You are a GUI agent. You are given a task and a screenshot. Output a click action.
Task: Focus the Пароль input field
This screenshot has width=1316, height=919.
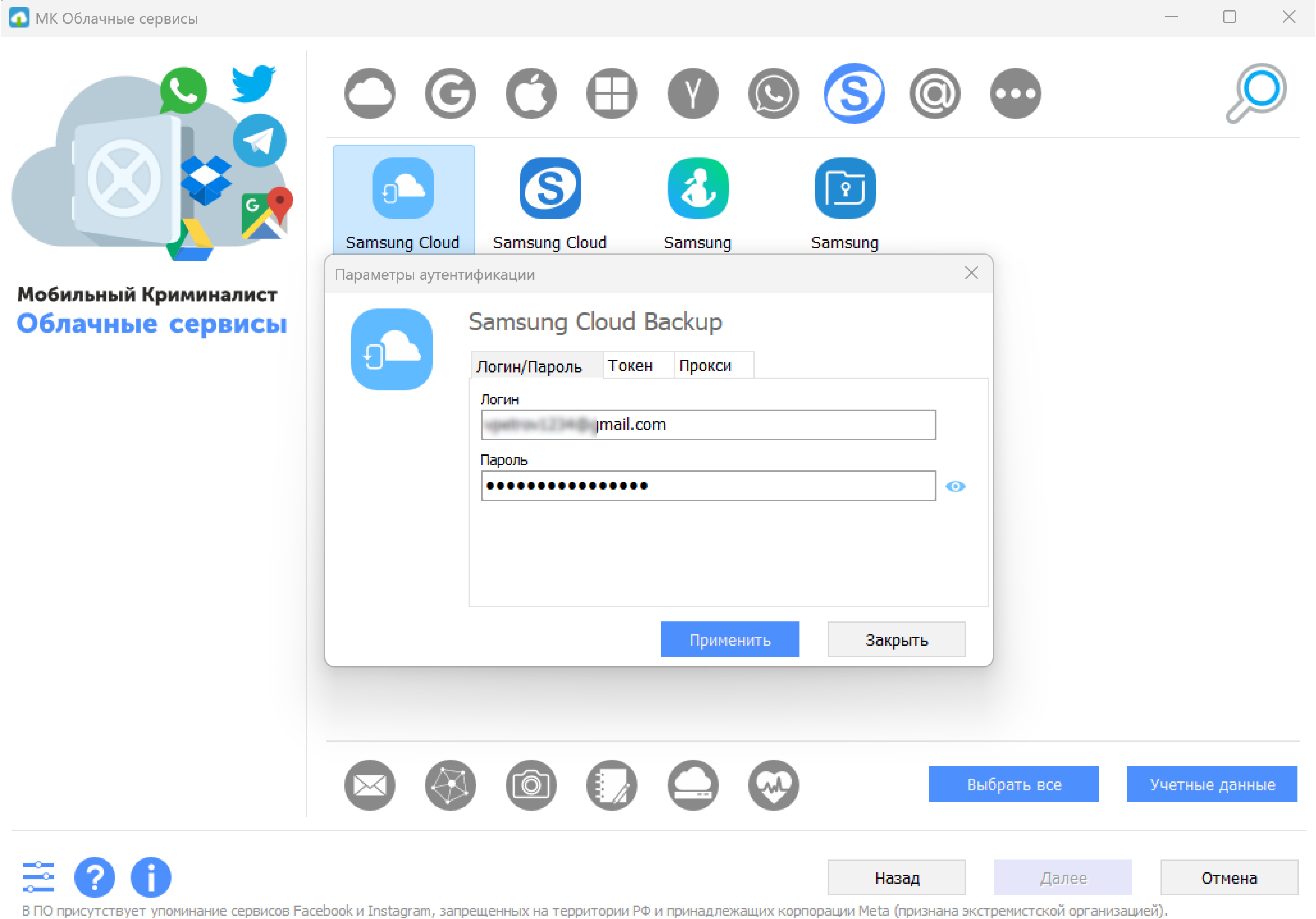point(709,486)
